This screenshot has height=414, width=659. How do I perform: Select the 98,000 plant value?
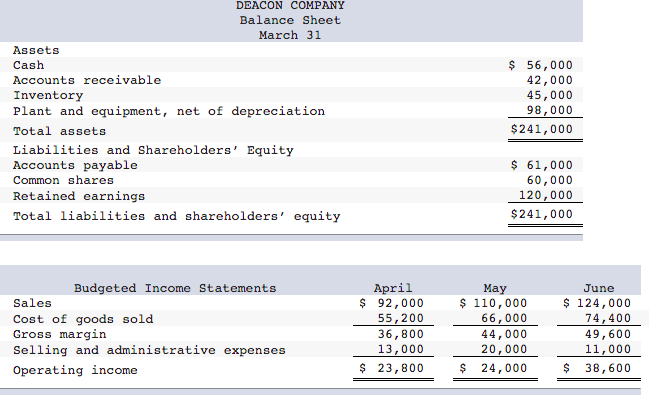coord(550,110)
